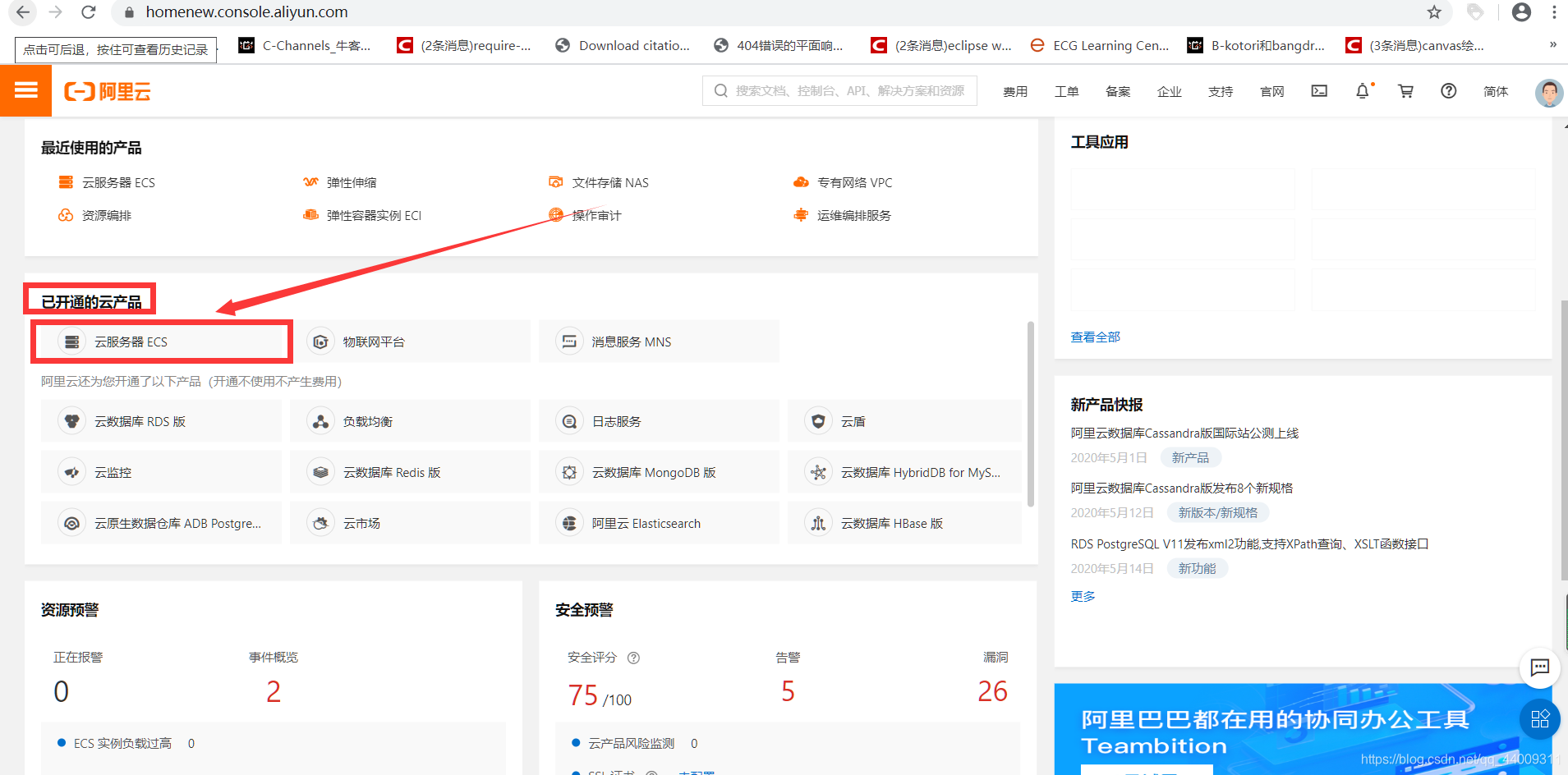
Task: Open 弹性伸缩 in recent products
Action: [340, 182]
